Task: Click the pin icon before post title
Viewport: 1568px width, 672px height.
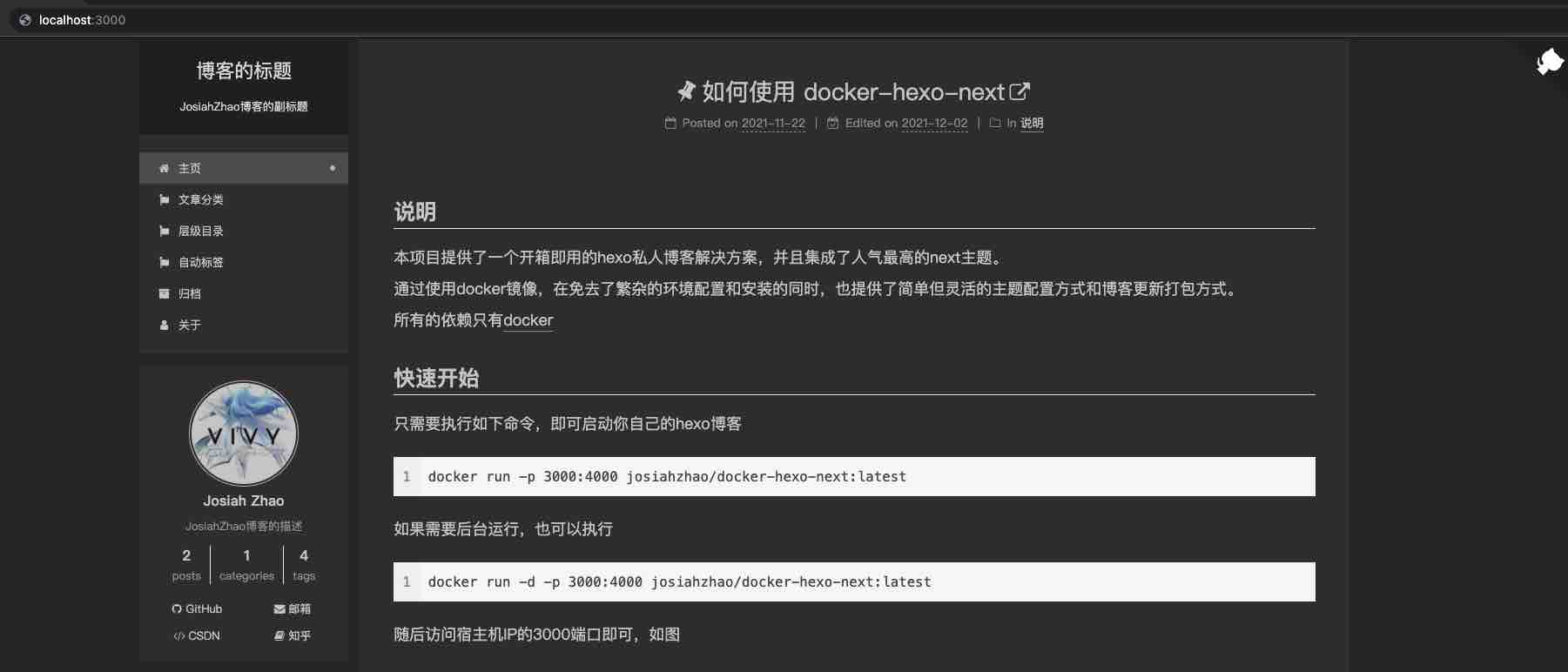Action: (x=686, y=91)
